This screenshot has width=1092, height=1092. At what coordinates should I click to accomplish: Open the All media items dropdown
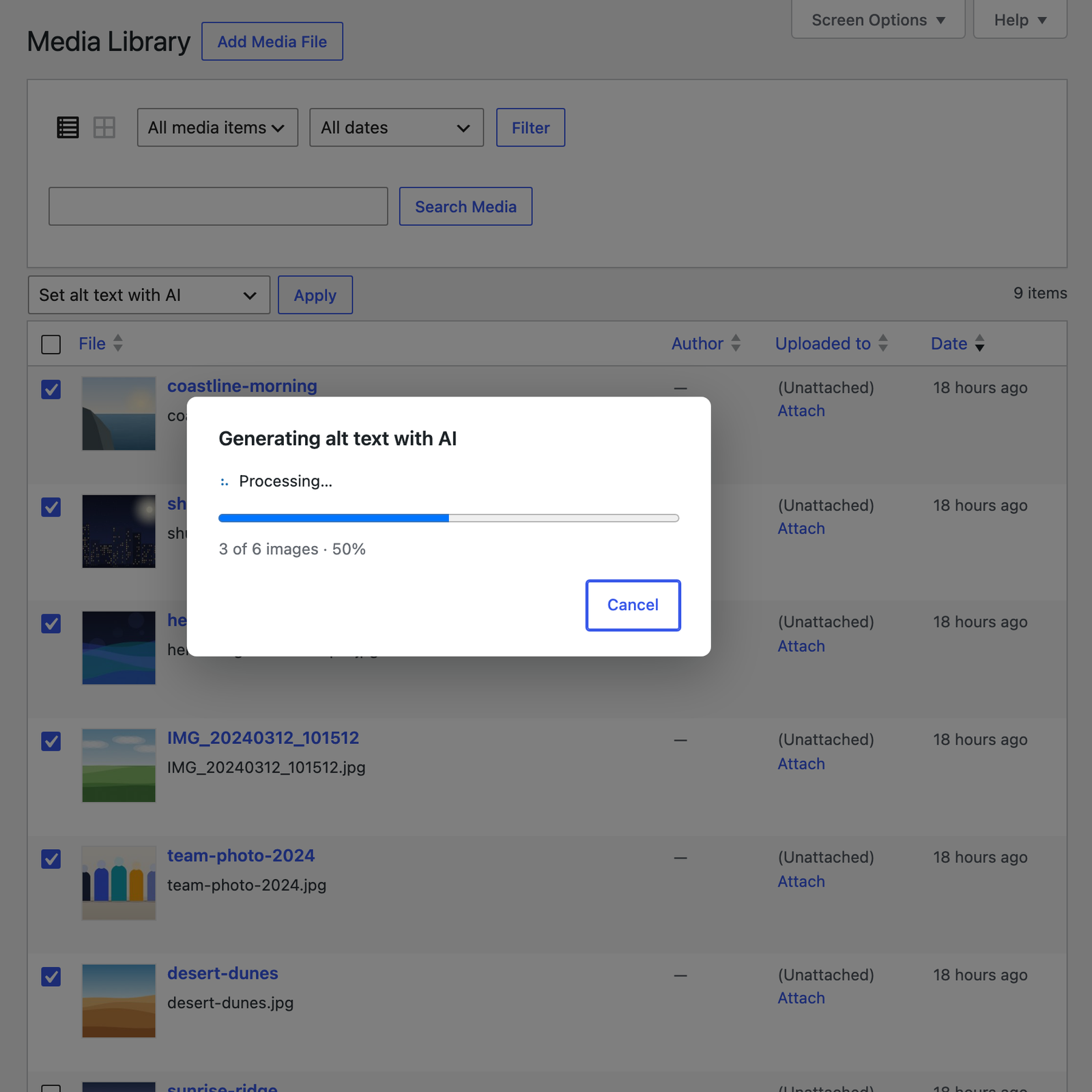pos(218,128)
